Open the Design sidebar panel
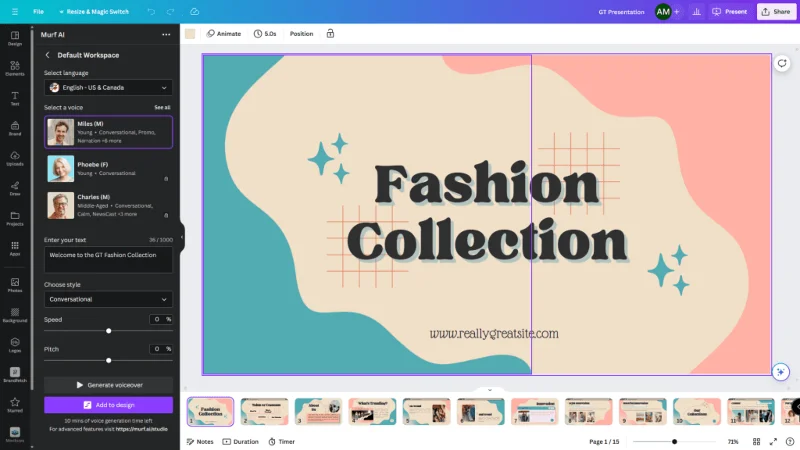 click(x=15, y=38)
